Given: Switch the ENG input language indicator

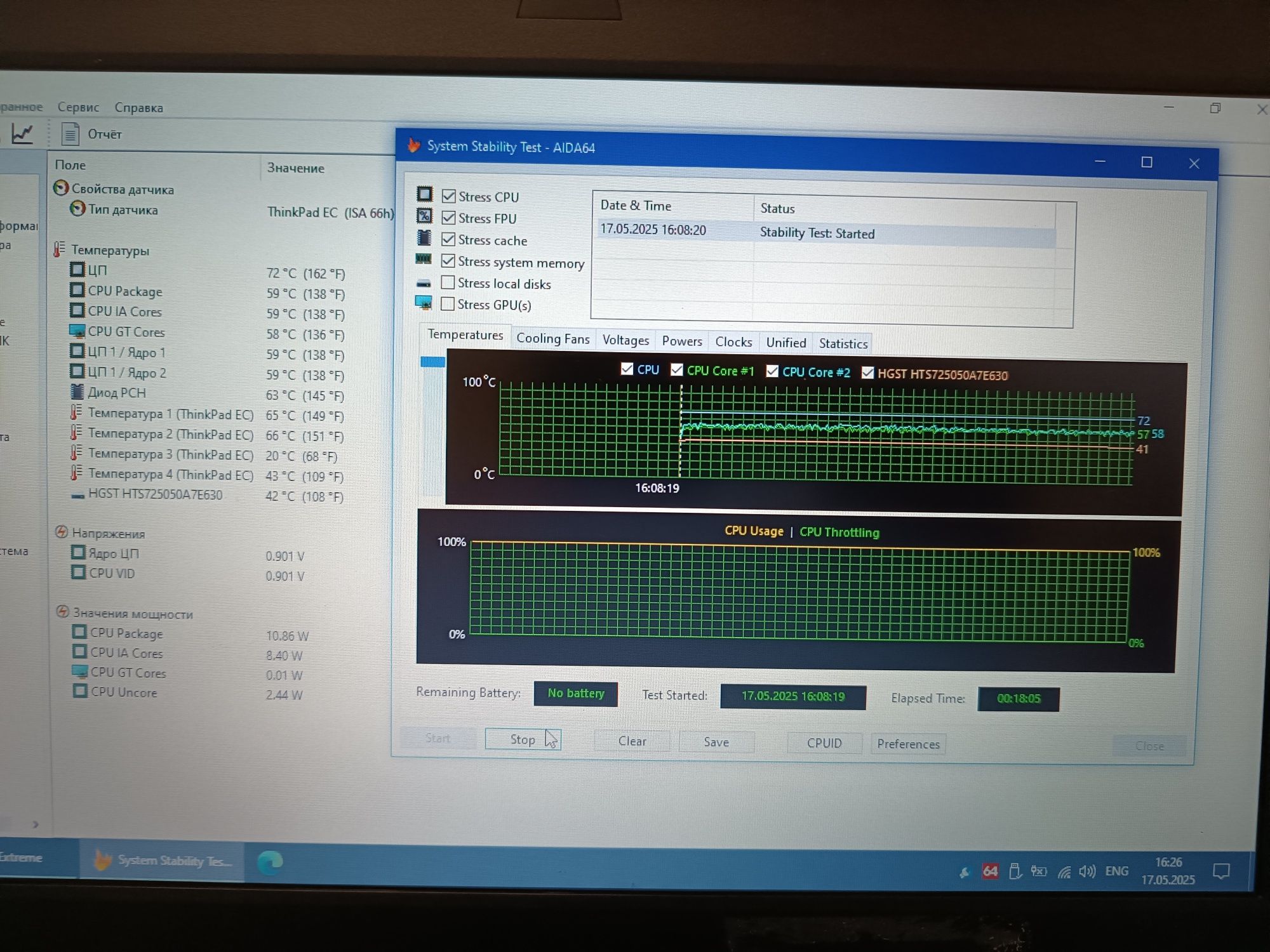Looking at the screenshot, I should coord(1116,871).
